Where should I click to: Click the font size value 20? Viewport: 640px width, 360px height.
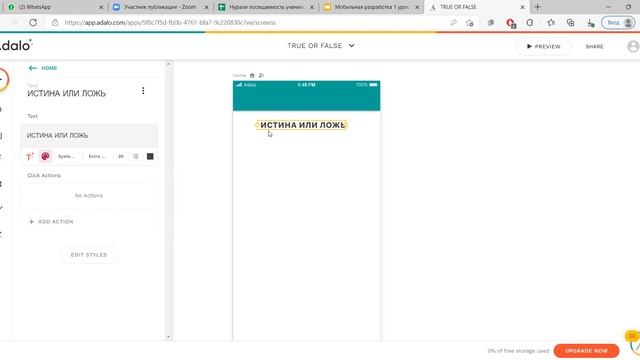pyautogui.click(x=121, y=156)
